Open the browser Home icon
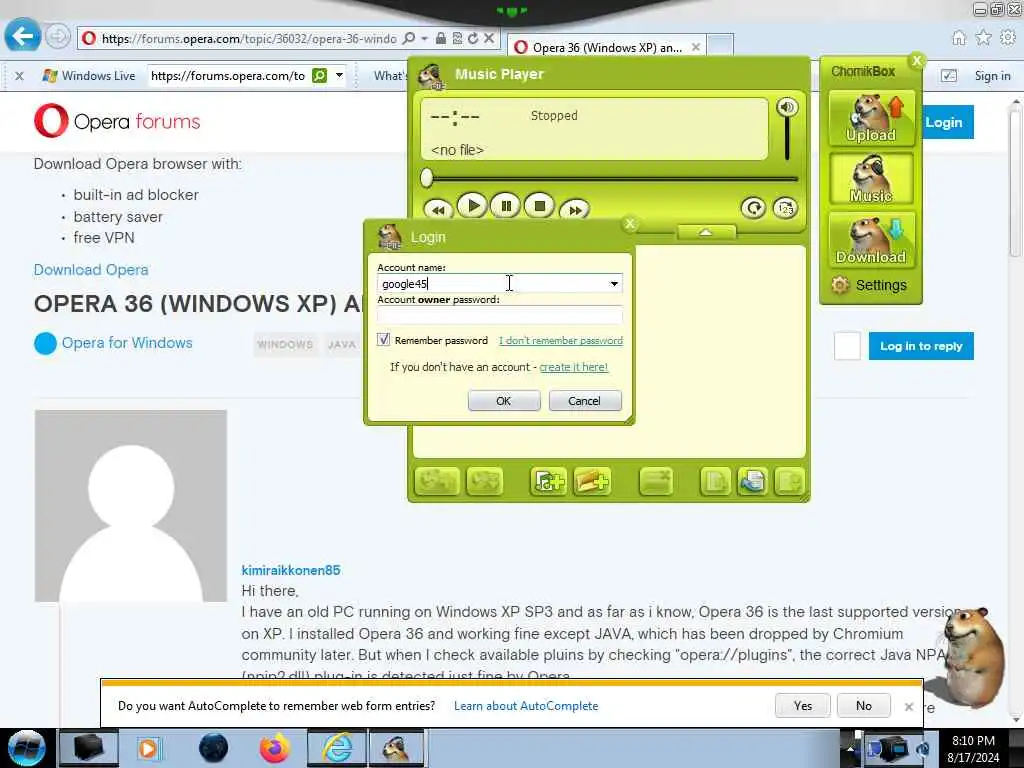The height and width of the screenshot is (768, 1024). pos(959,38)
